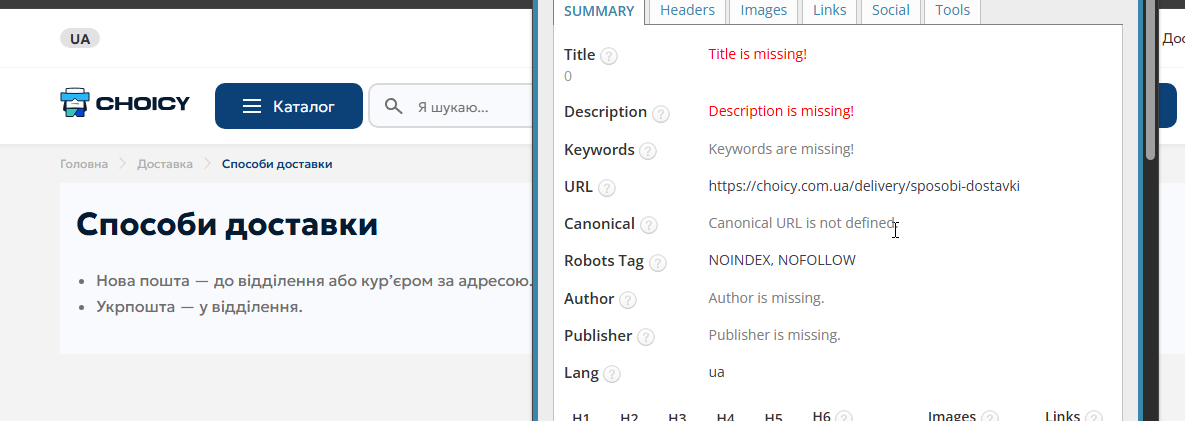Click 'Canonical URL is not defined' text

(802, 223)
